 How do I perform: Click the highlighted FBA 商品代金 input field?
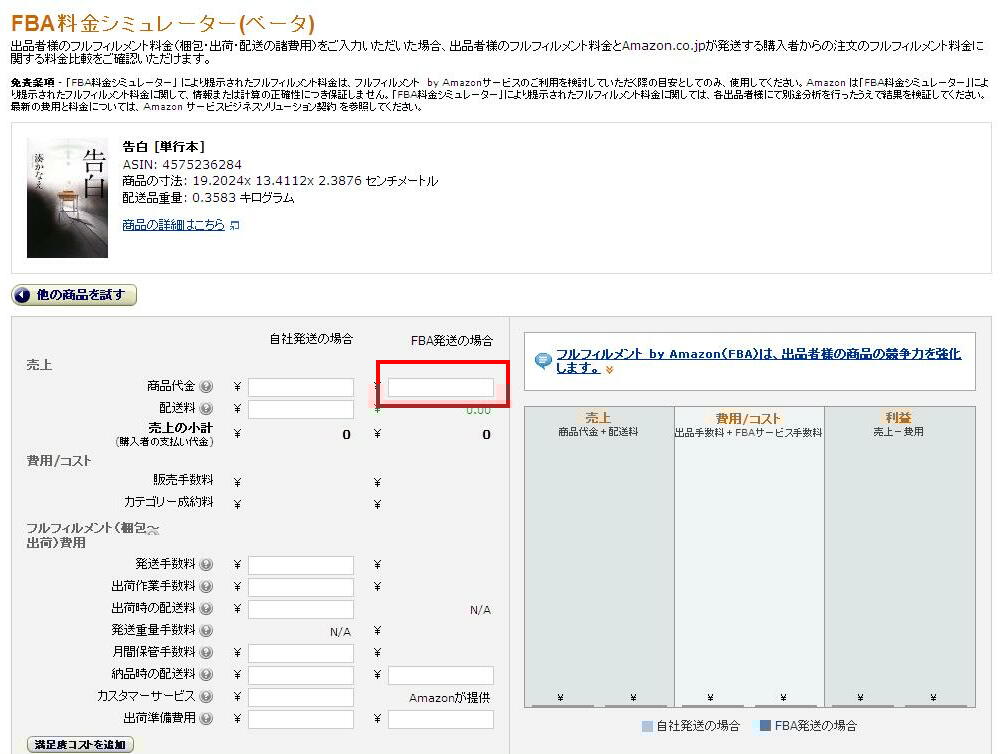[440, 385]
